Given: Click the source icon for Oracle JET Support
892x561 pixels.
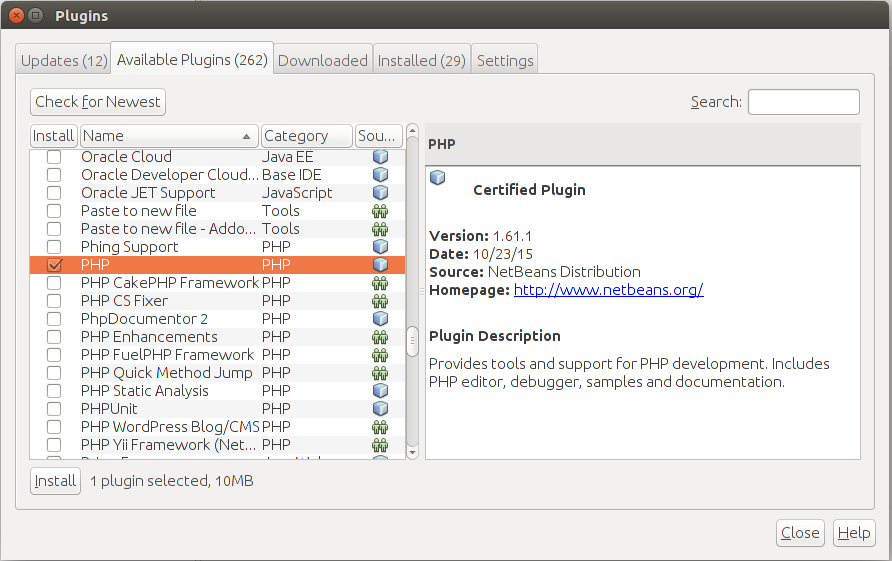Looking at the screenshot, I should 380,193.
